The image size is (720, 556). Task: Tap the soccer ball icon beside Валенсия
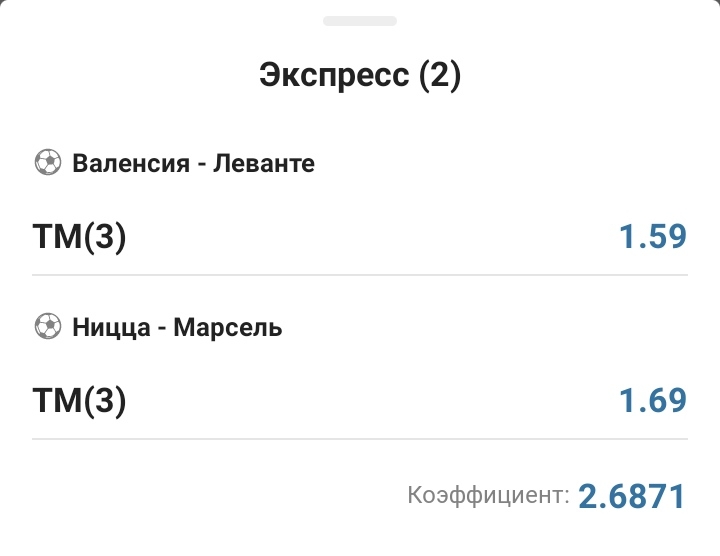47,162
